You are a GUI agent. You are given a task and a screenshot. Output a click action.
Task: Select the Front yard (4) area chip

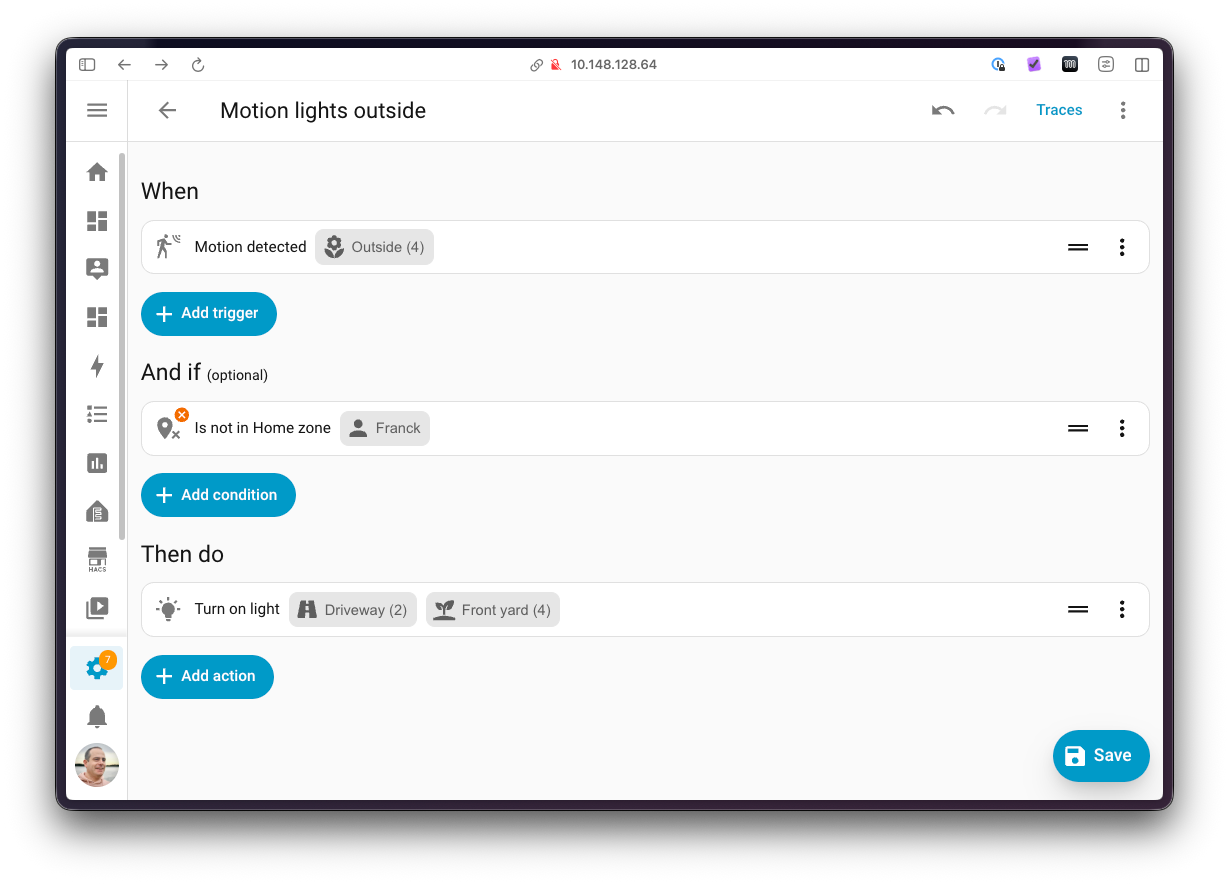click(493, 610)
